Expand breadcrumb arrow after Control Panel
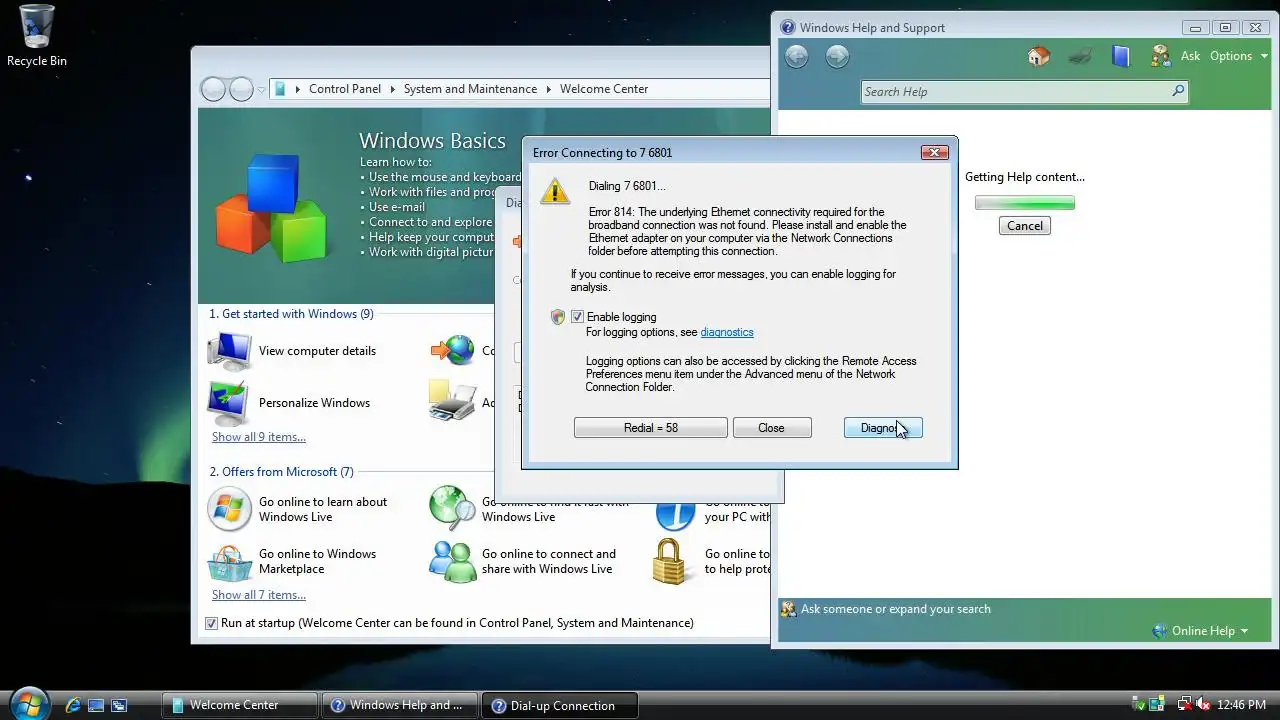Viewport: 1280px width, 720px height. (392, 89)
